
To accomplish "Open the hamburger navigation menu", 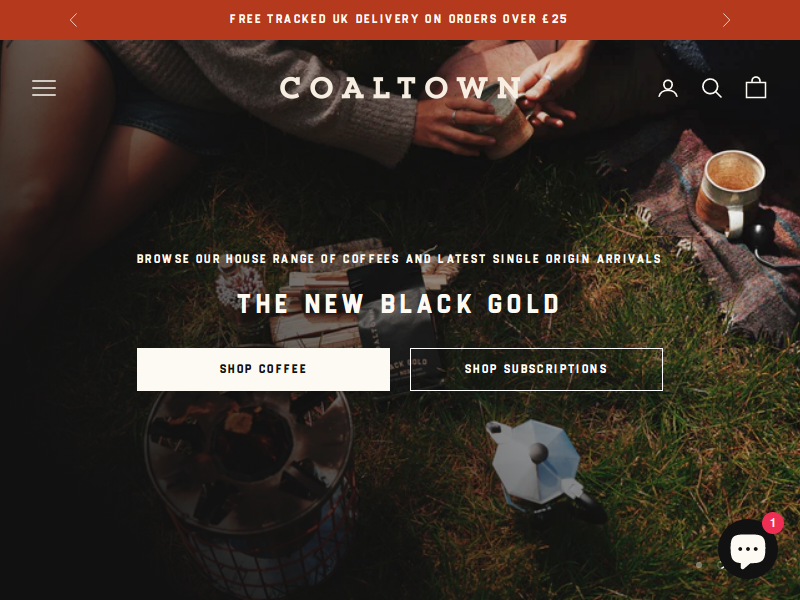I will [x=44, y=88].
